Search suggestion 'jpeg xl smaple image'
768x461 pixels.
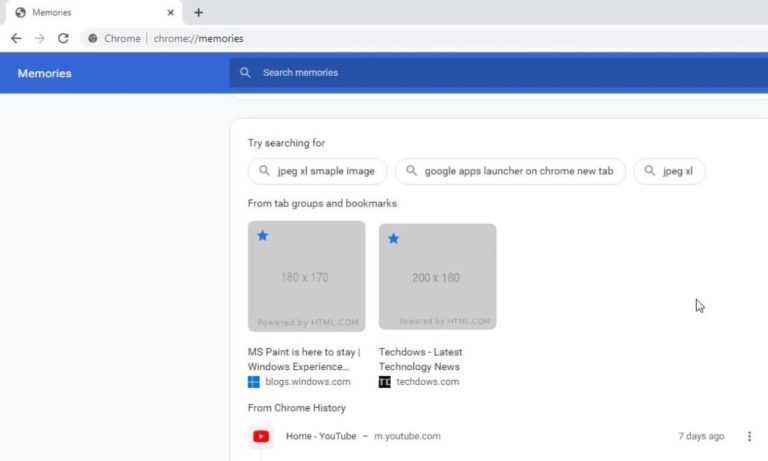pos(318,171)
